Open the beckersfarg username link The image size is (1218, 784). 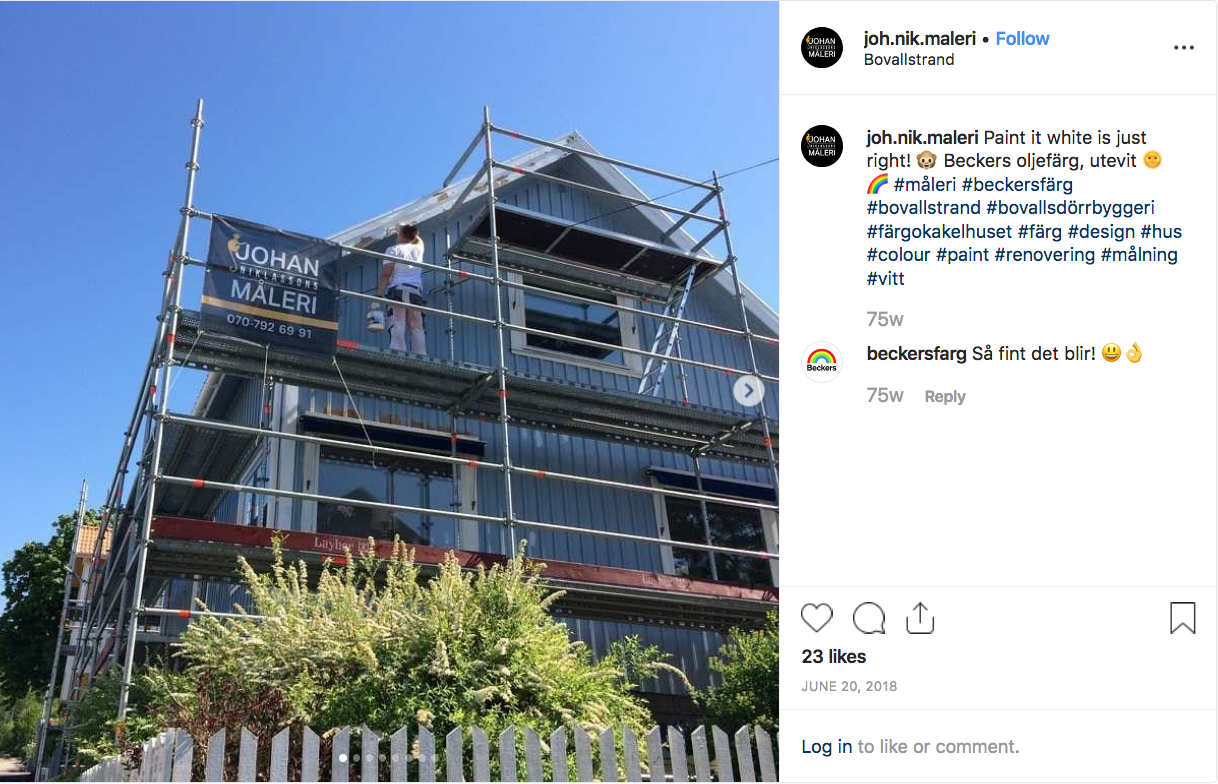917,354
